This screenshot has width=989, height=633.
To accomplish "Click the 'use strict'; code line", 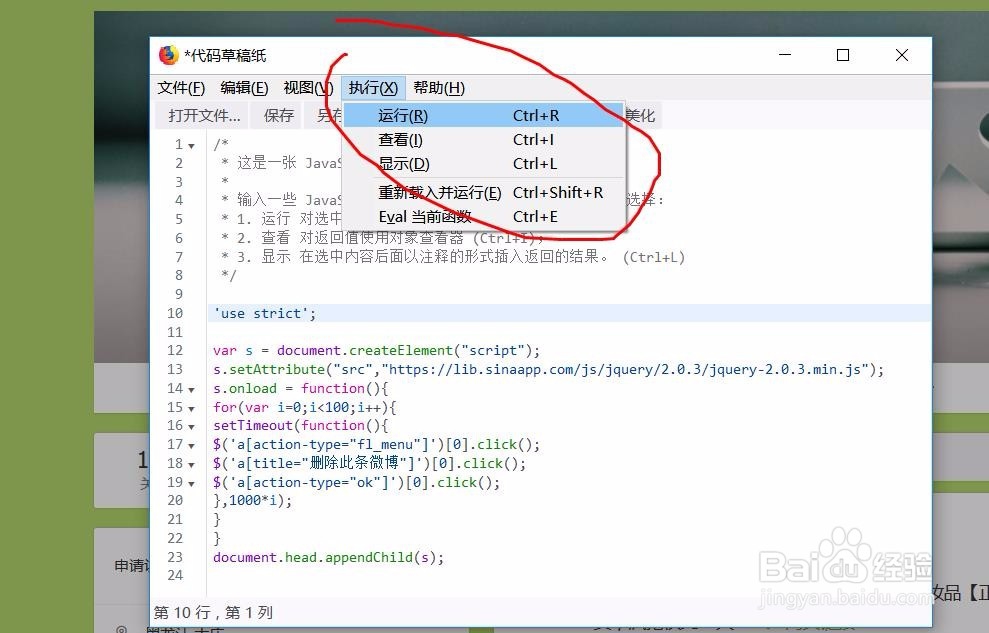I will (x=265, y=313).
